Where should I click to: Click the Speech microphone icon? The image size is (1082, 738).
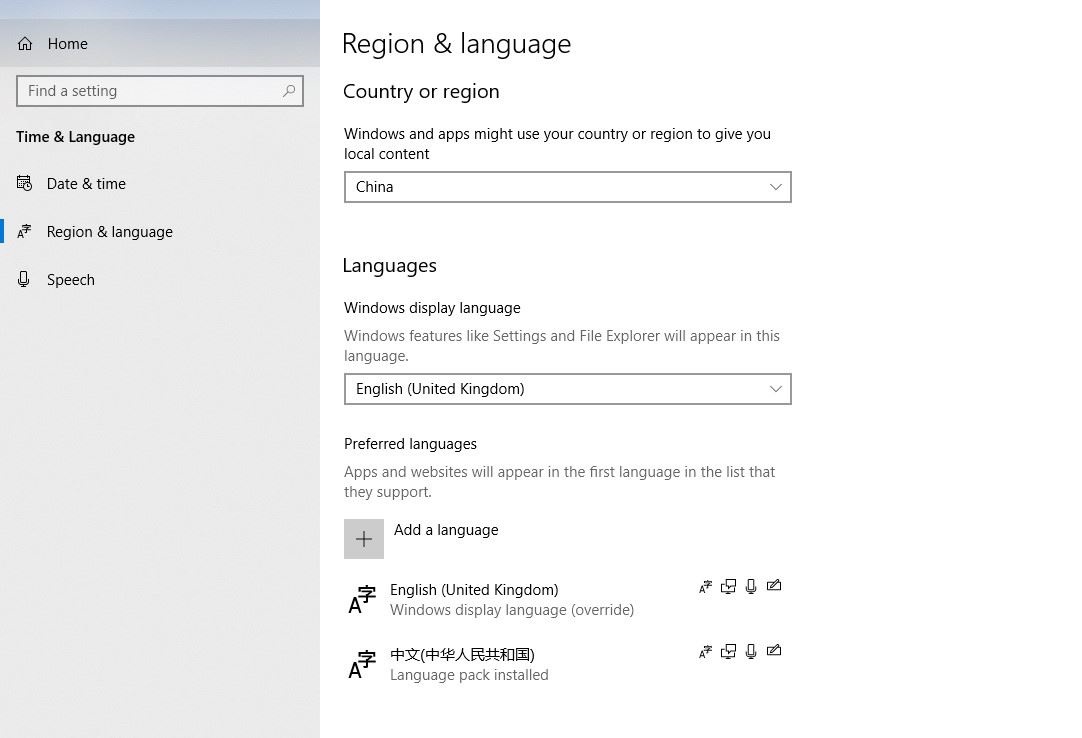[24, 280]
